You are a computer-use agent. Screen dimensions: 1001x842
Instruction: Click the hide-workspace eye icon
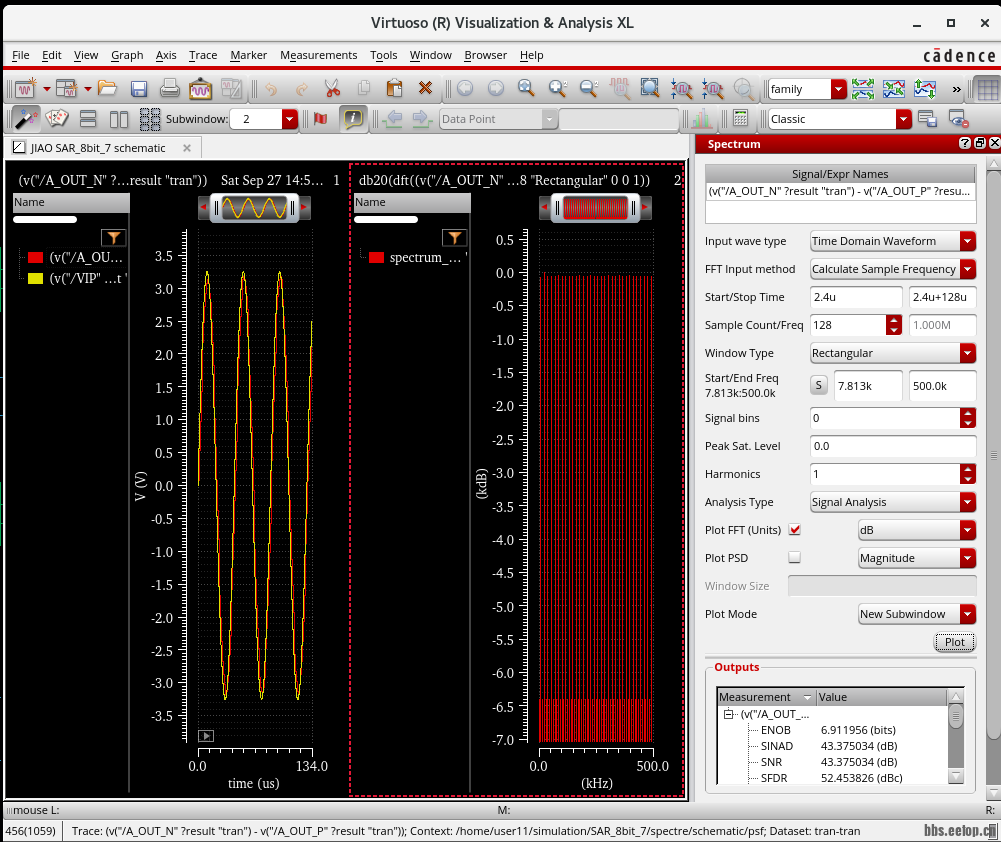click(x=958, y=119)
